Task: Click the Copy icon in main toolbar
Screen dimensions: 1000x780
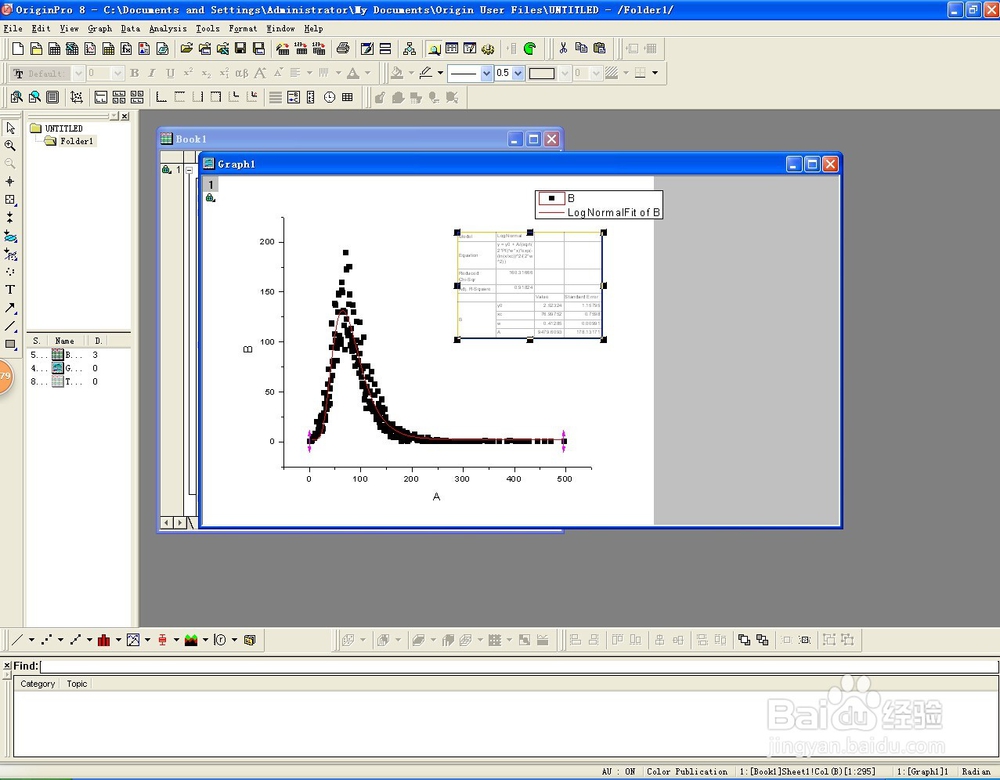Action: point(581,48)
